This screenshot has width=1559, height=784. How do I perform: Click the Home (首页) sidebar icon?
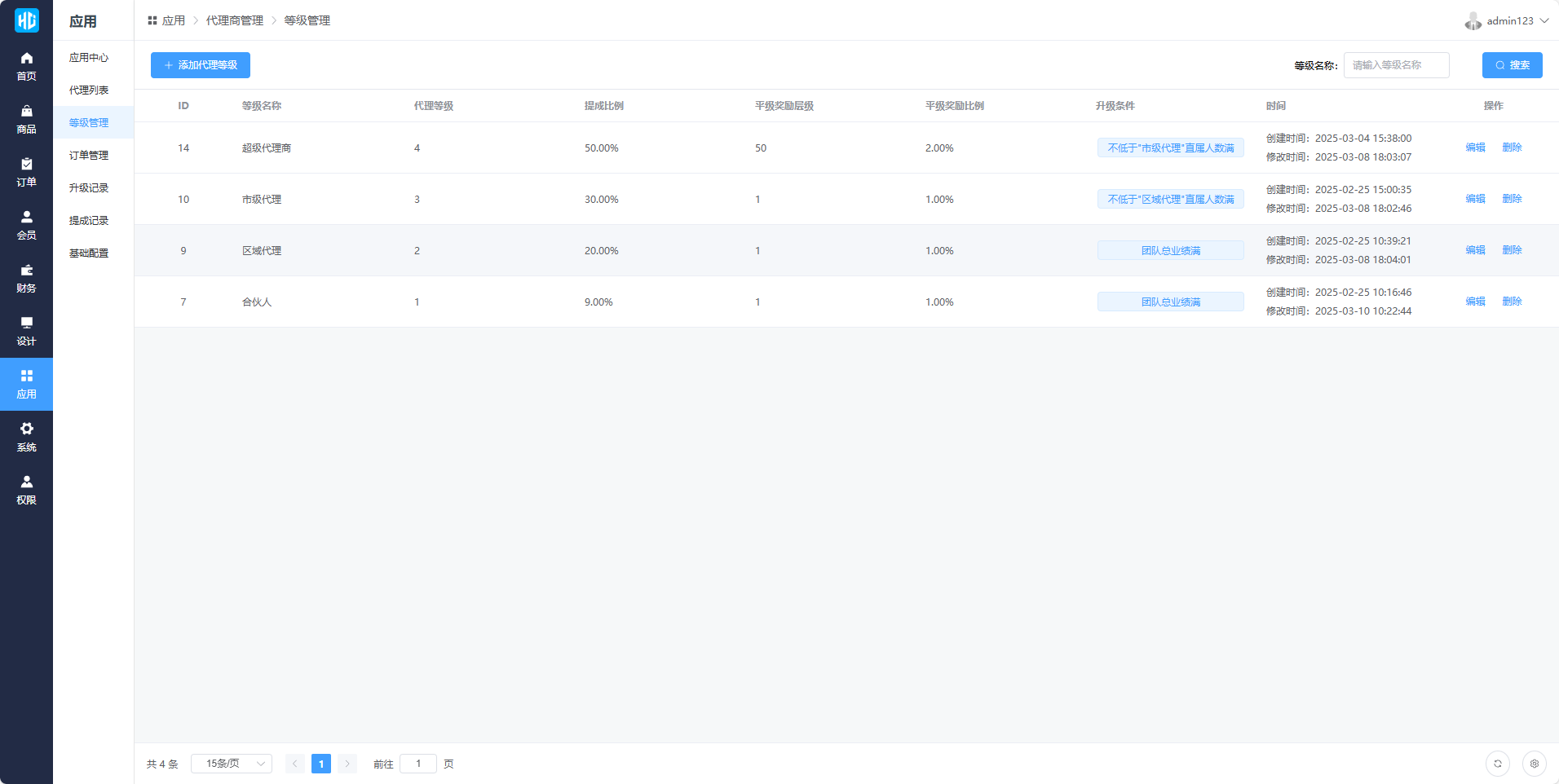(x=26, y=66)
